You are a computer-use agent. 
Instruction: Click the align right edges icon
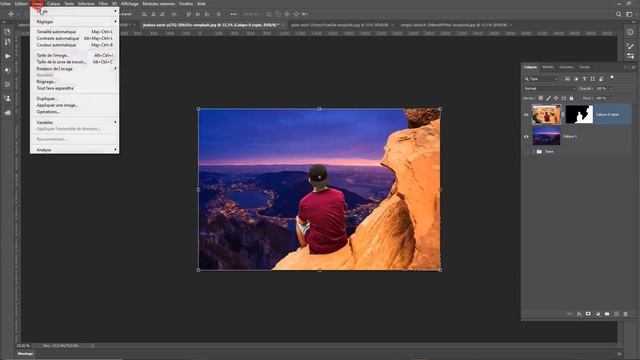tap(162, 14)
